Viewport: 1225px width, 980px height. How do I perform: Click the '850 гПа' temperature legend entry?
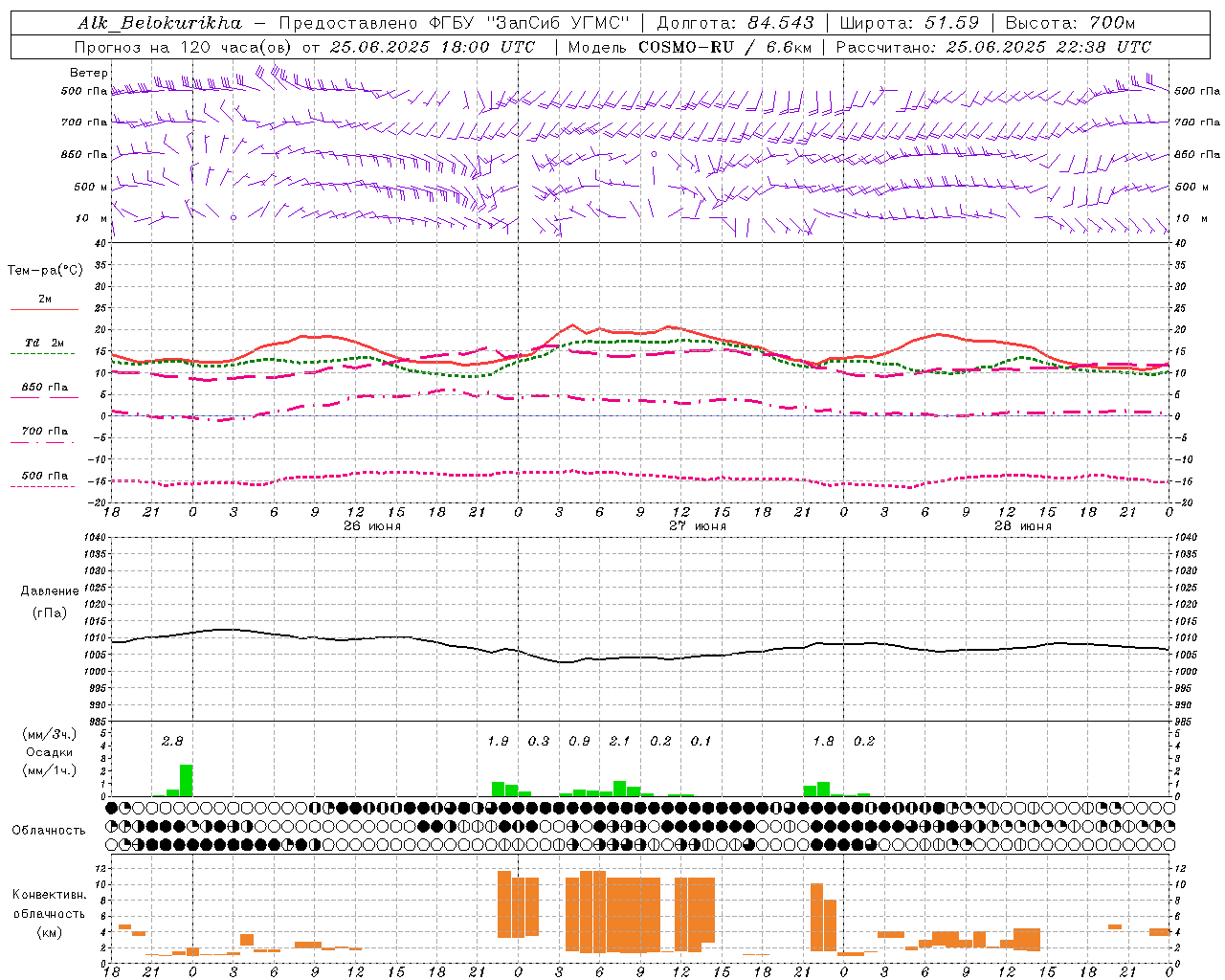pos(45,388)
